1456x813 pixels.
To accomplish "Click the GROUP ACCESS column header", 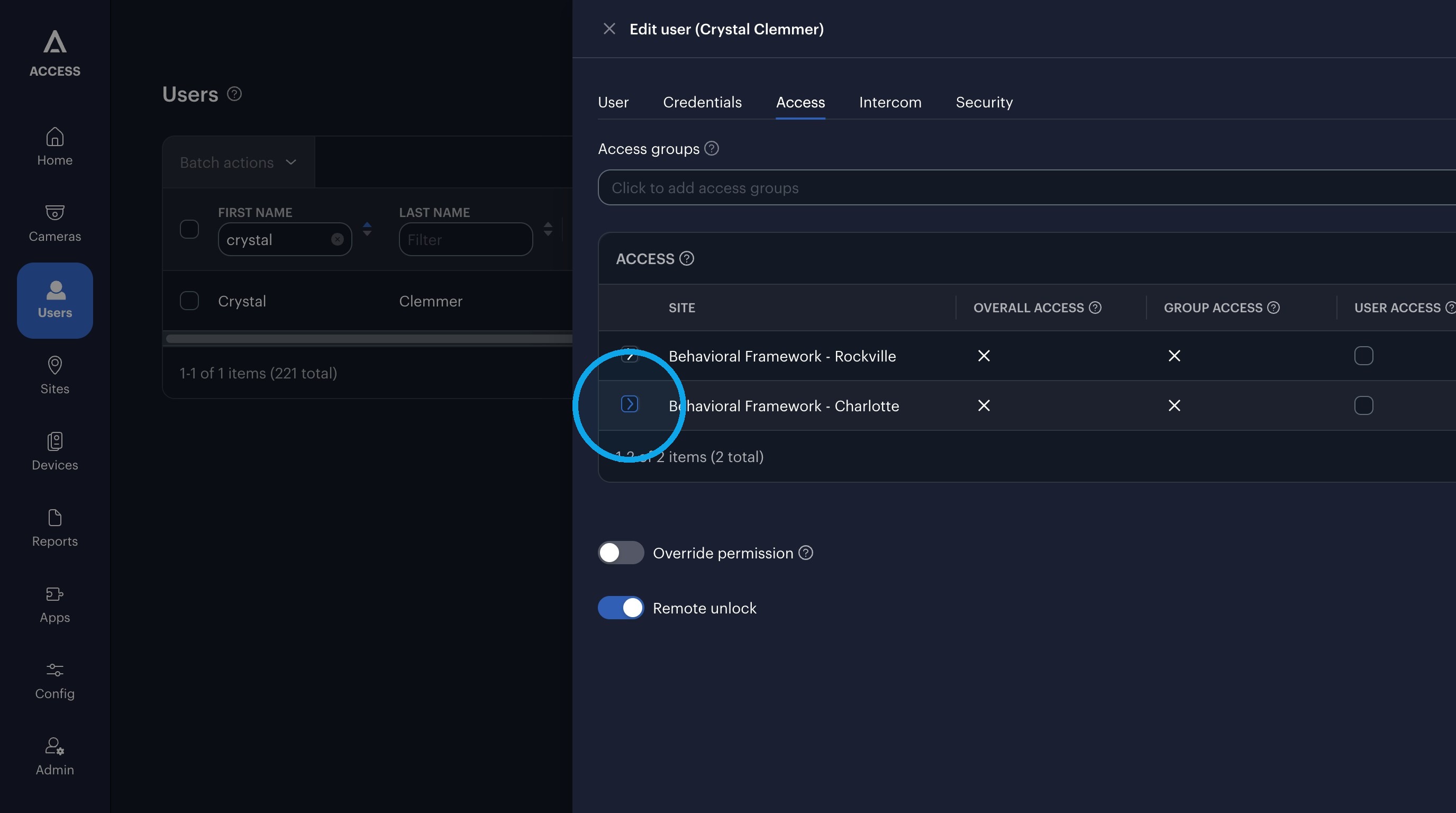I will click(1213, 308).
